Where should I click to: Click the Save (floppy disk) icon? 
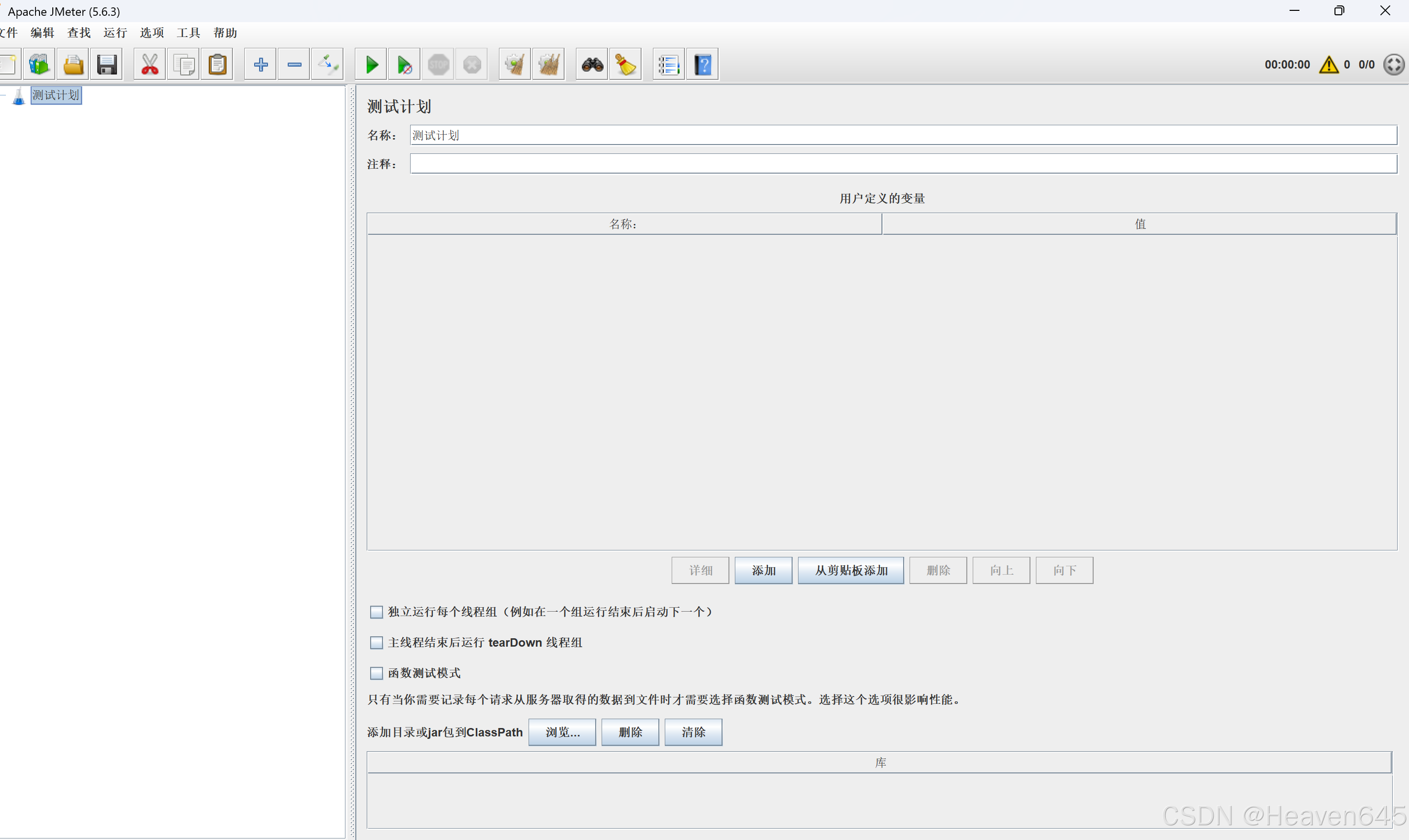[x=107, y=65]
